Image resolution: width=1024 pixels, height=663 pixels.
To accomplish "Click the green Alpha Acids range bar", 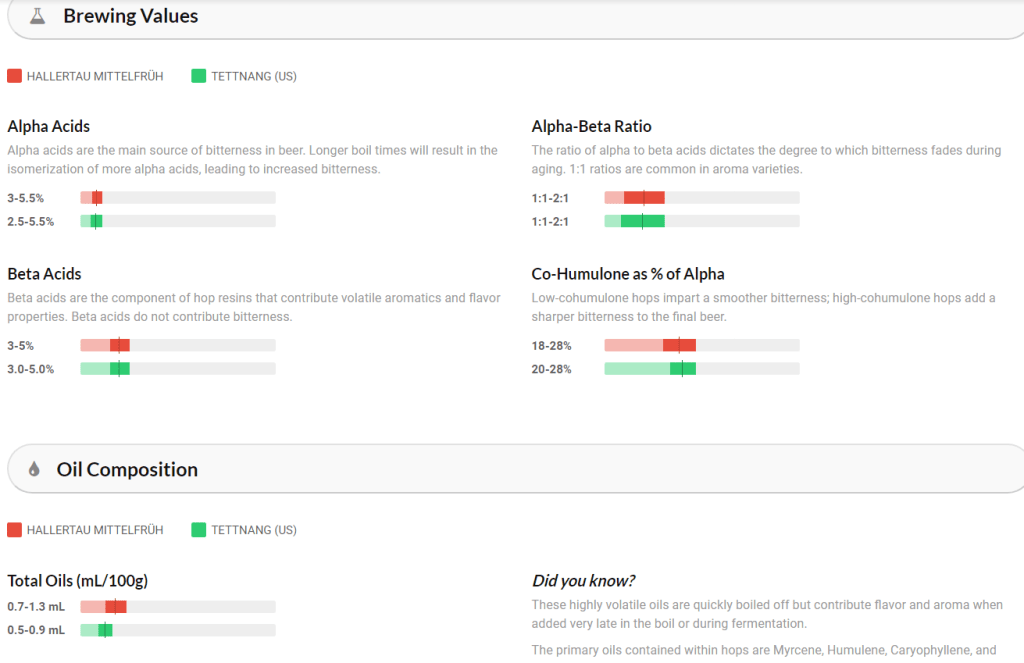I will point(96,221).
